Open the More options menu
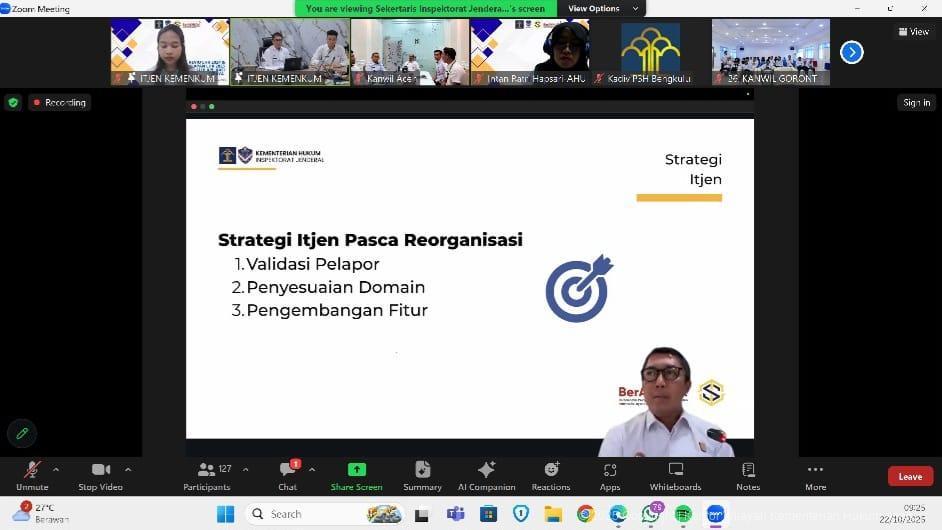Viewport: 942px width, 530px height. [815, 475]
